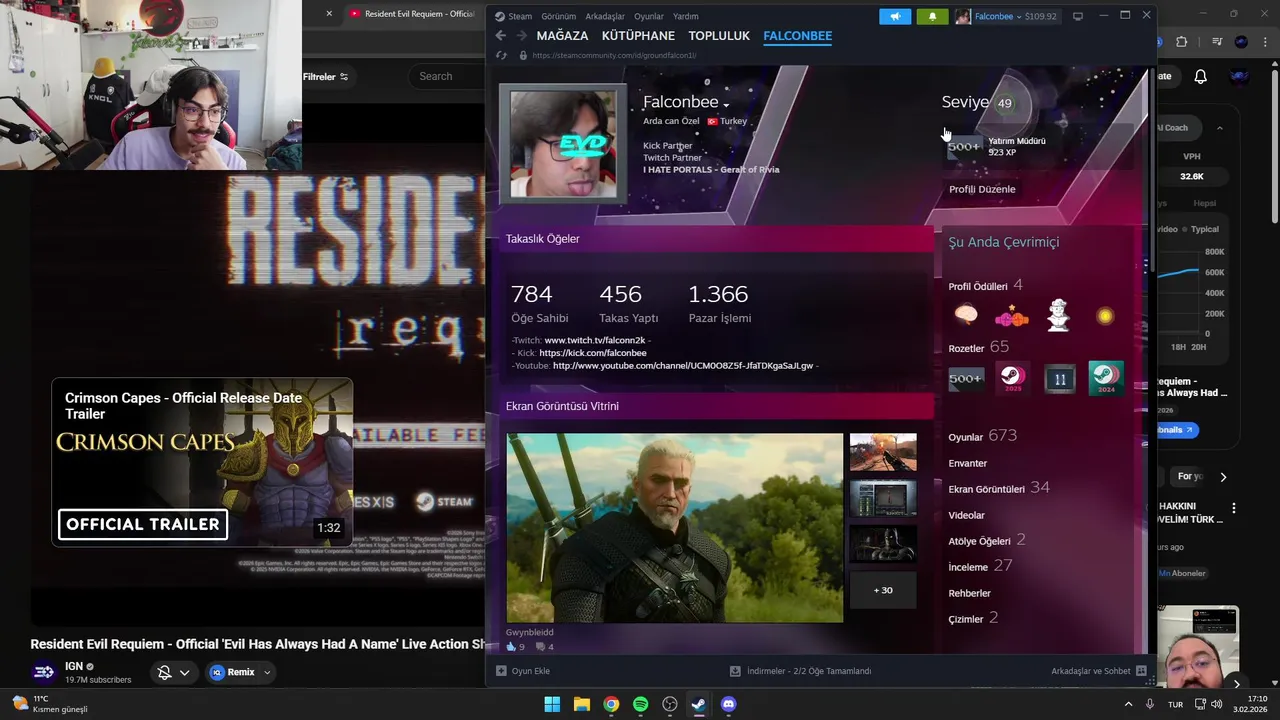Open Google Chrome from the taskbar

tap(611, 704)
